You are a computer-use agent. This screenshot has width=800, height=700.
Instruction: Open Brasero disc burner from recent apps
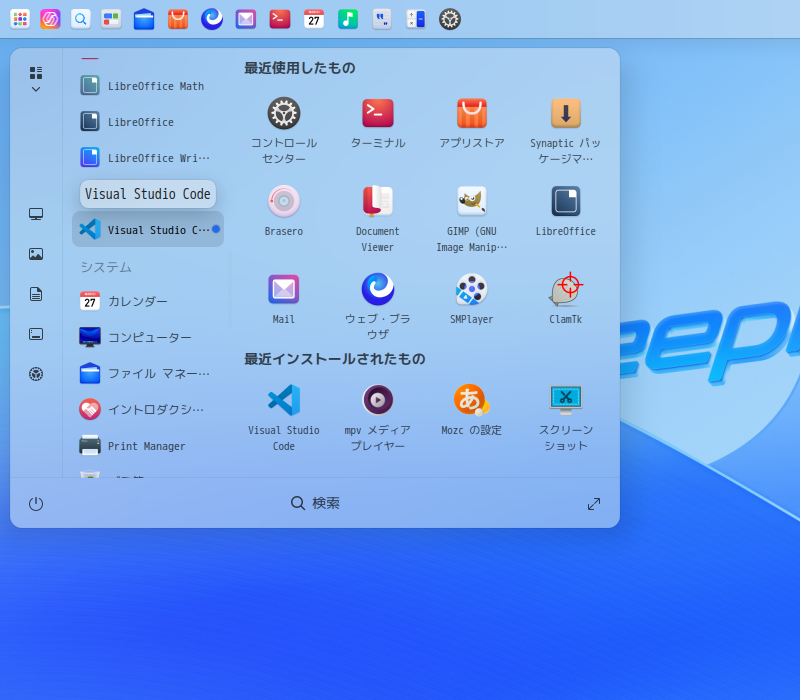click(x=284, y=202)
